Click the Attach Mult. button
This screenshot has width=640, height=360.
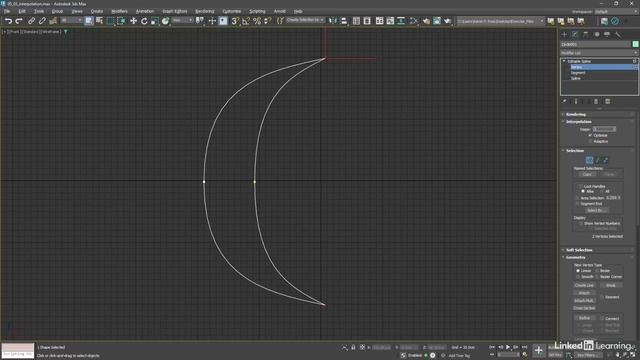click(x=584, y=300)
